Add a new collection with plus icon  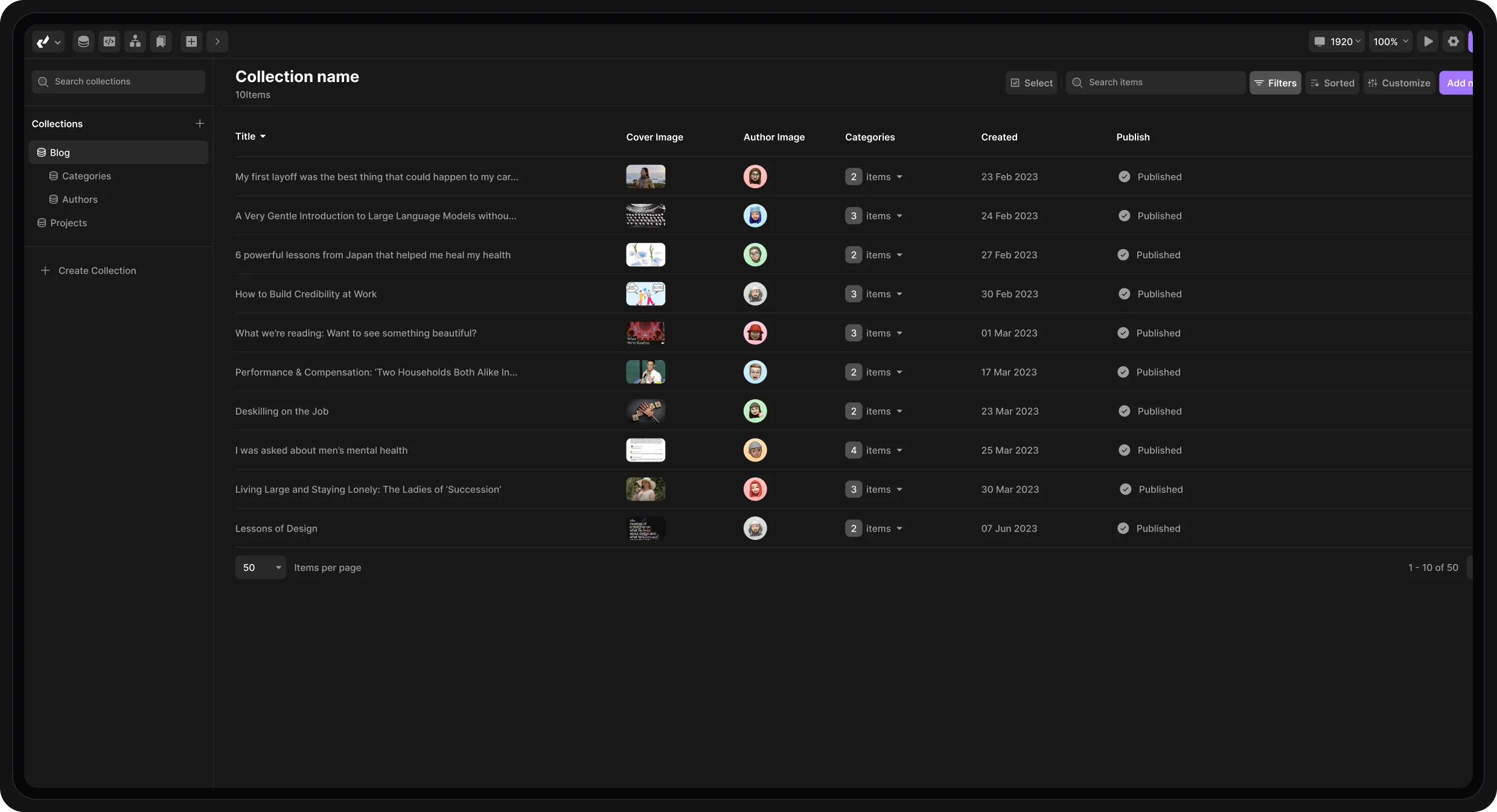[x=200, y=124]
